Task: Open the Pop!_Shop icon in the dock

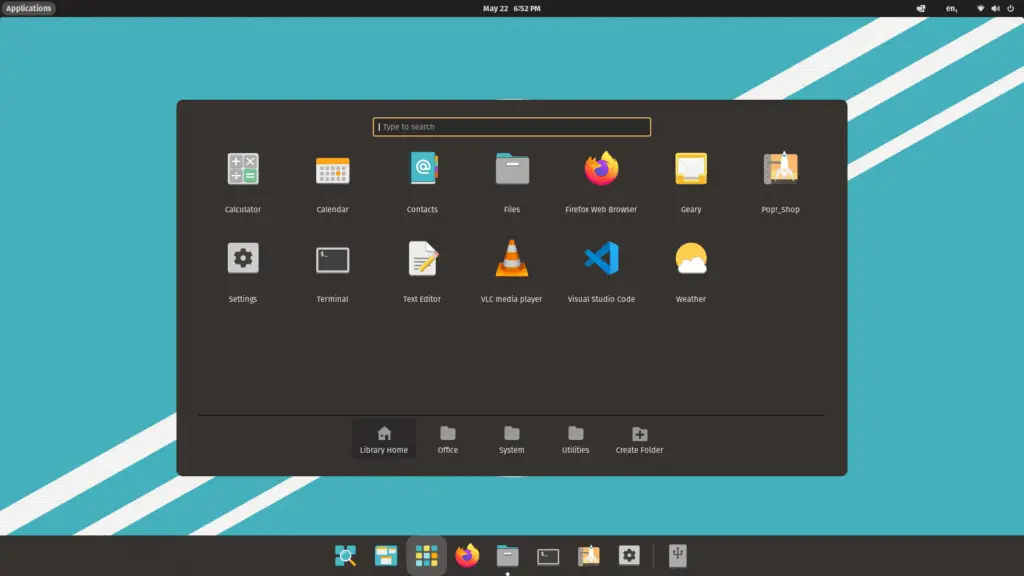Action: [588, 556]
